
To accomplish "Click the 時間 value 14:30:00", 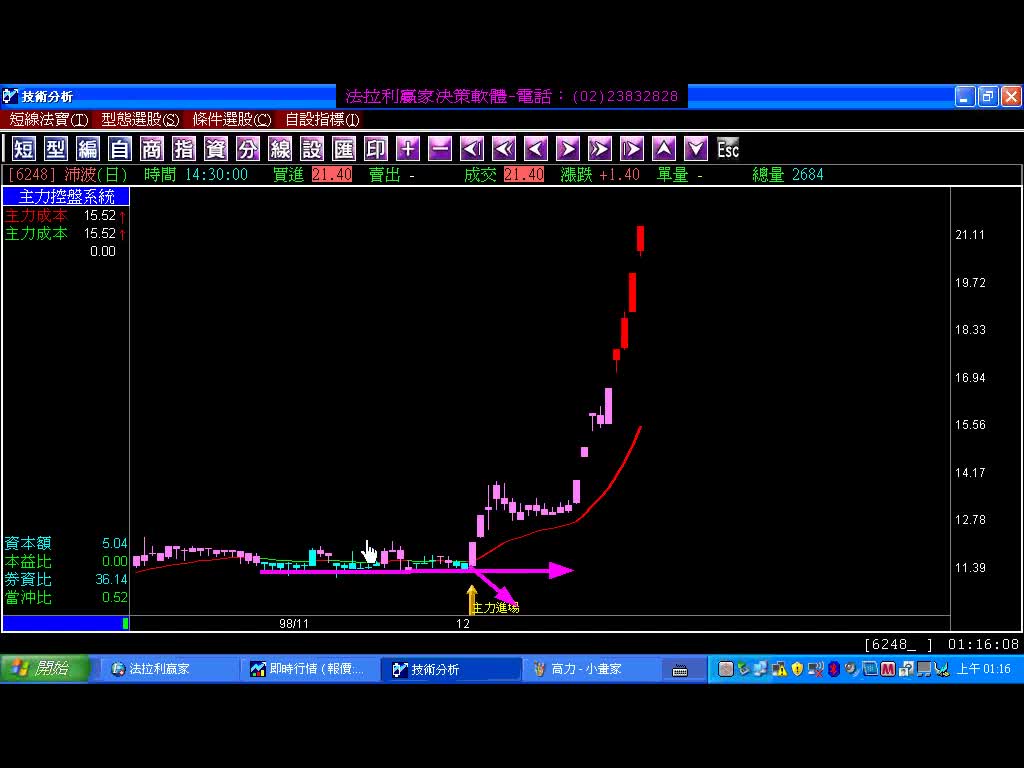I will point(216,174).
